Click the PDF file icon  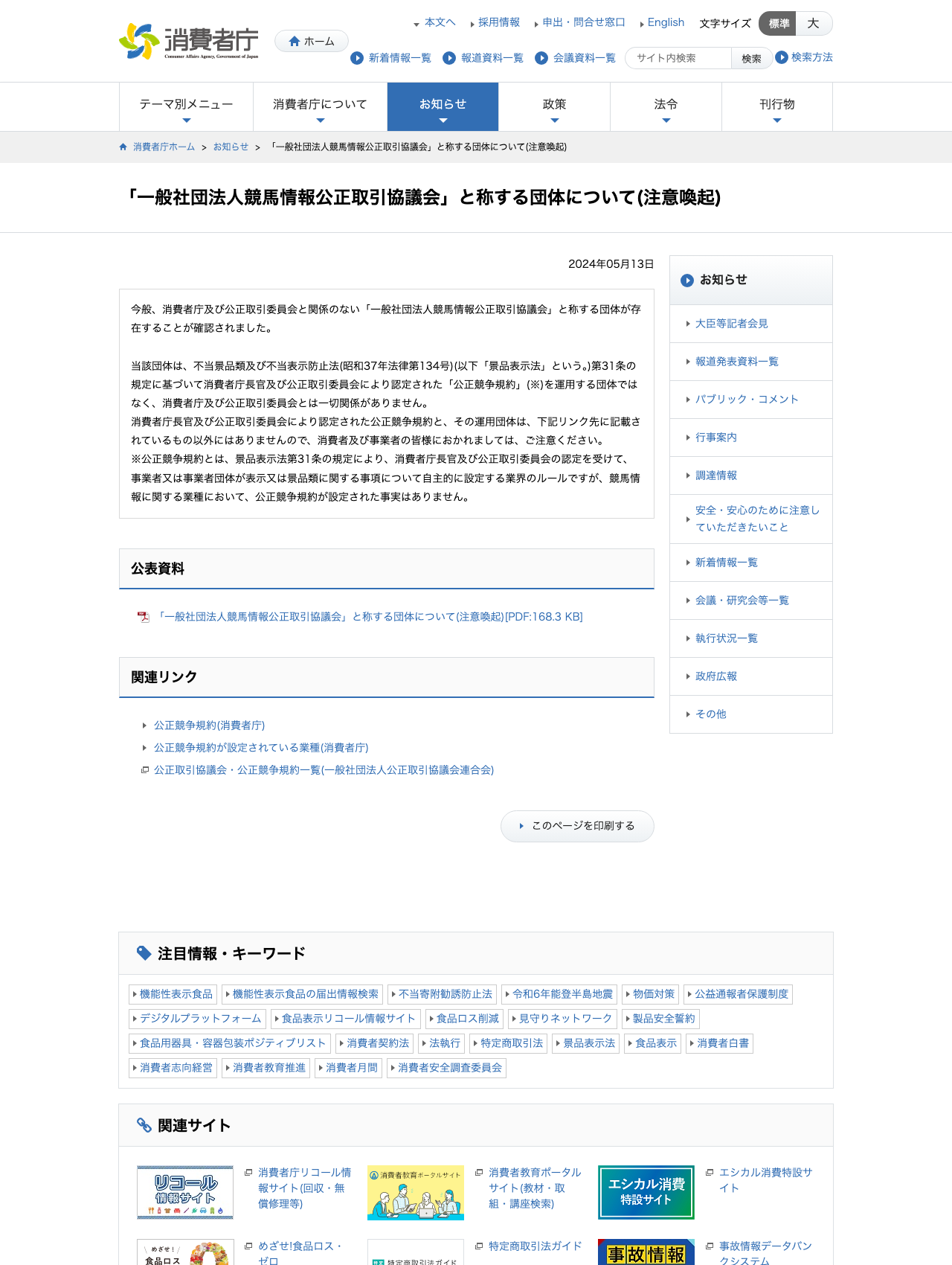[x=144, y=617]
